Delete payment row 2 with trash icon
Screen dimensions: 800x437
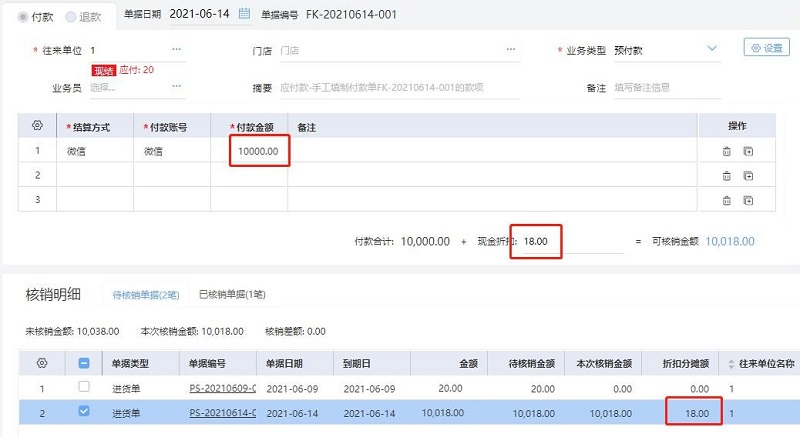[727, 176]
